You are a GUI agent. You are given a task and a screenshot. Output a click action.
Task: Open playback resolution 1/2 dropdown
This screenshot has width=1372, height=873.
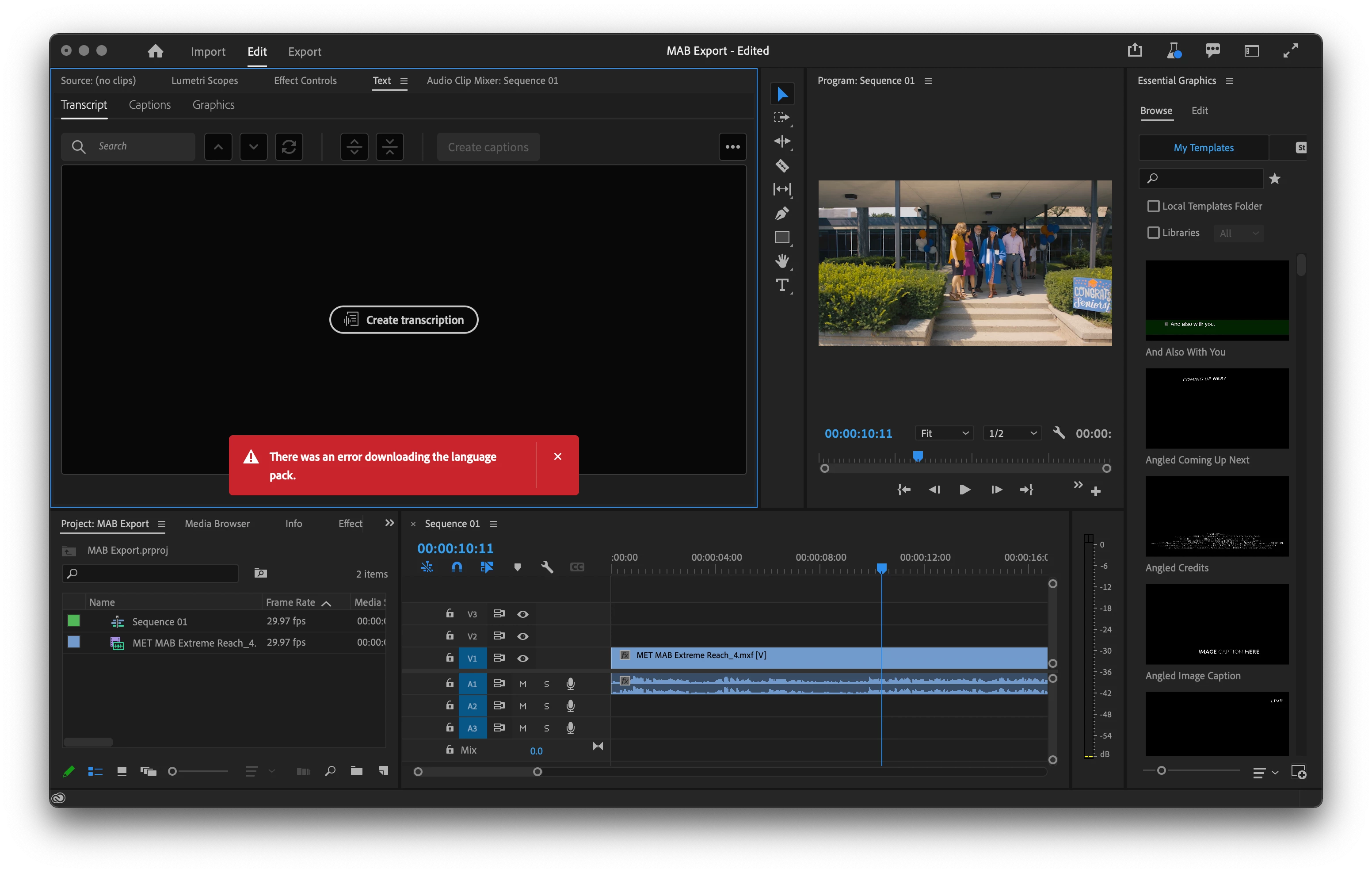[1012, 433]
